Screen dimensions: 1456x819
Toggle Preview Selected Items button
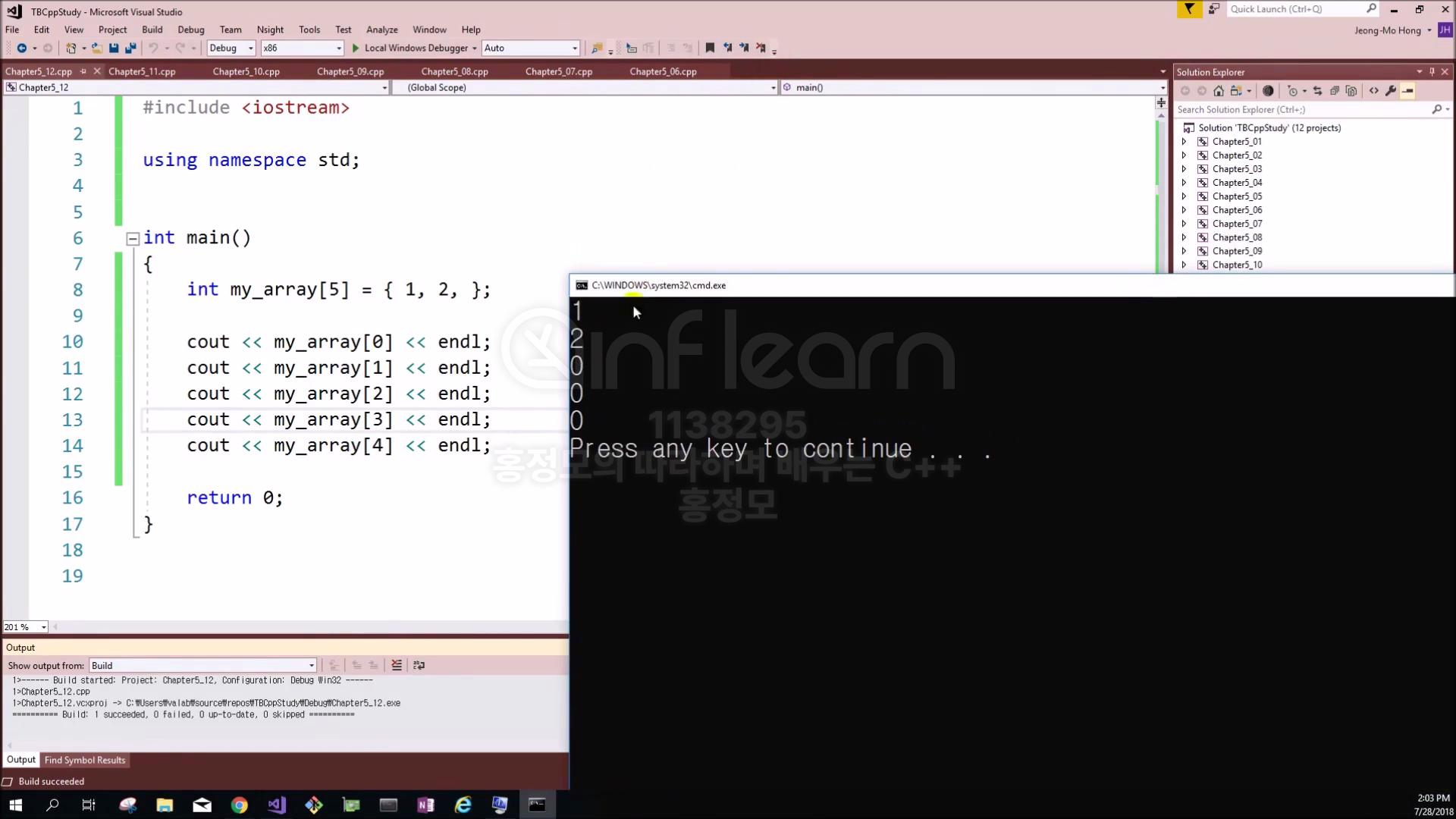(x=1408, y=91)
